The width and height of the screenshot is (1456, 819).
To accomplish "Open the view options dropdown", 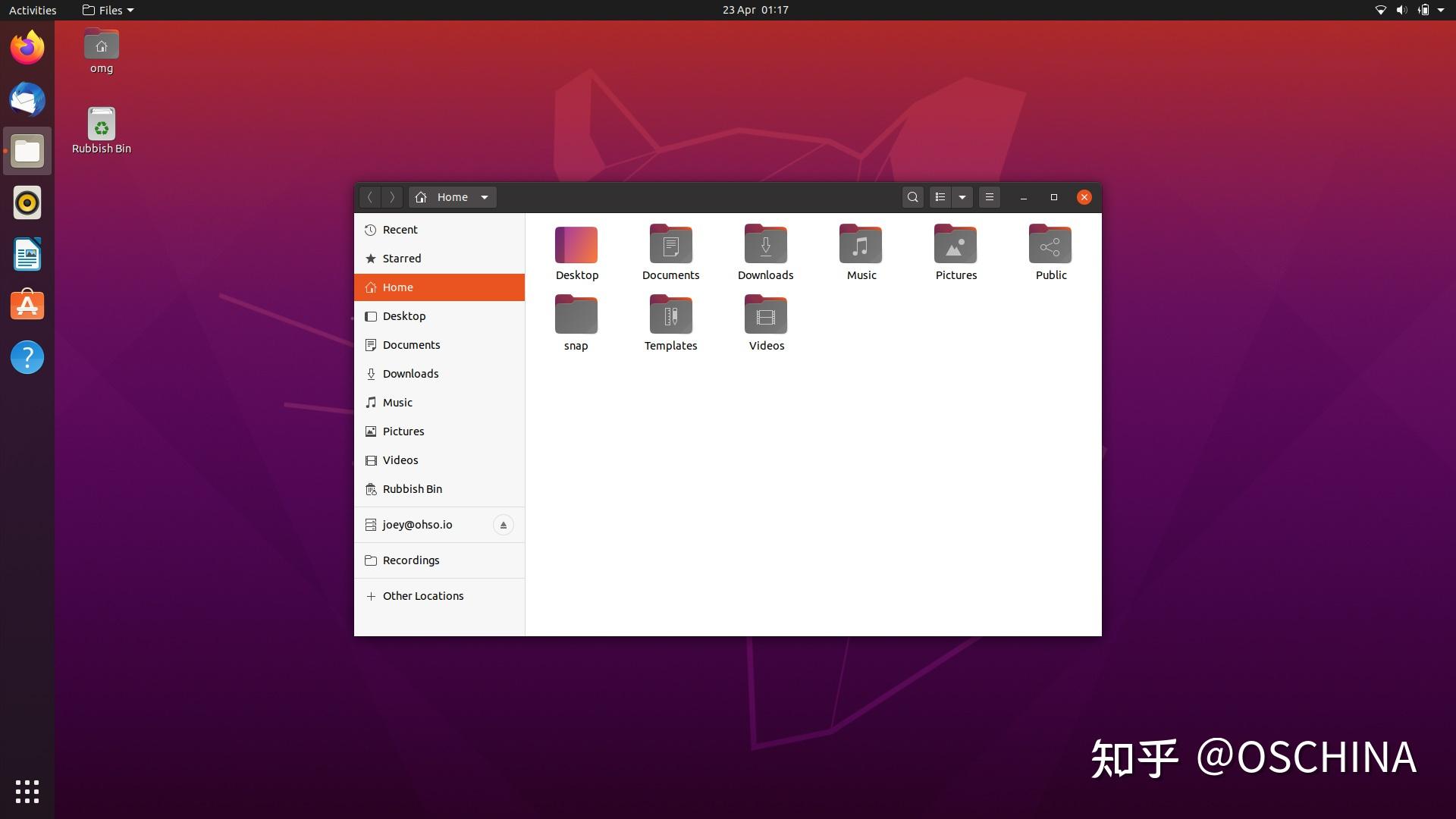I will click(962, 196).
